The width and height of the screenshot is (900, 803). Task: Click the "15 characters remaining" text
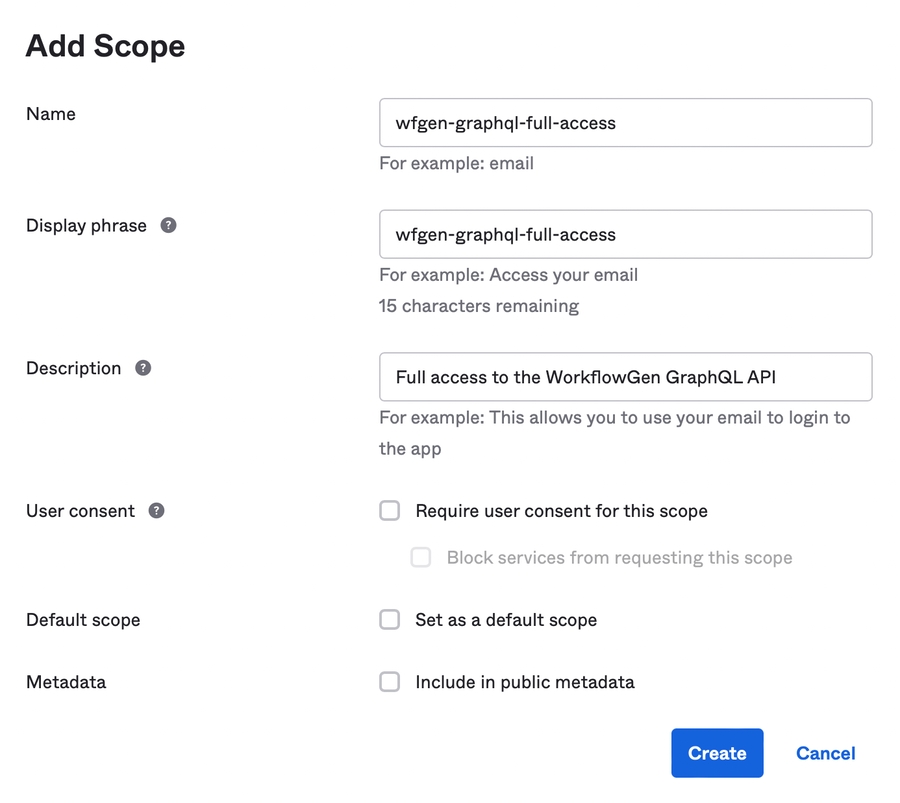pyautogui.click(x=478, y=306)
